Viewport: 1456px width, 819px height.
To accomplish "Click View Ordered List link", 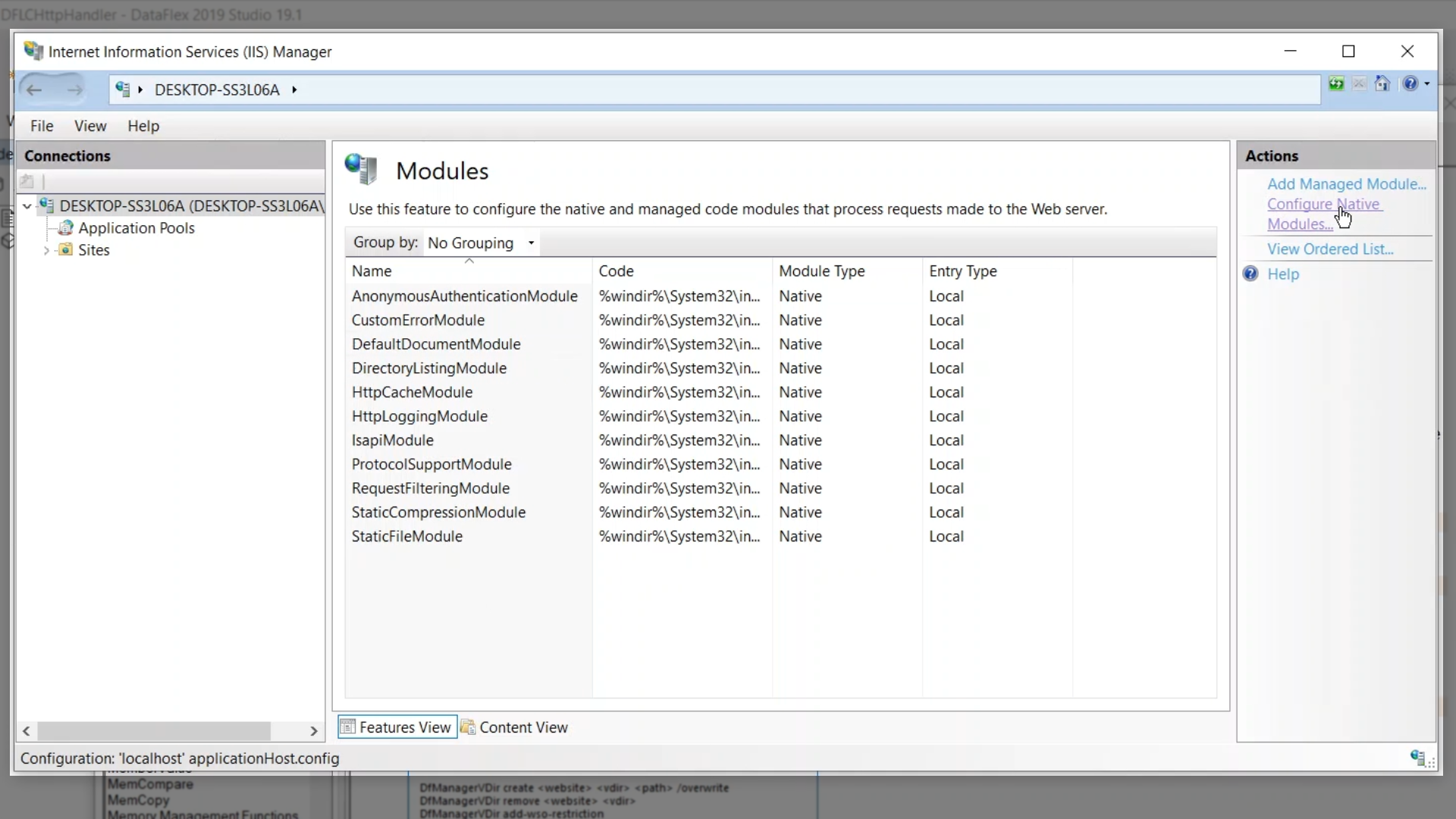I will coord(1329,249).
